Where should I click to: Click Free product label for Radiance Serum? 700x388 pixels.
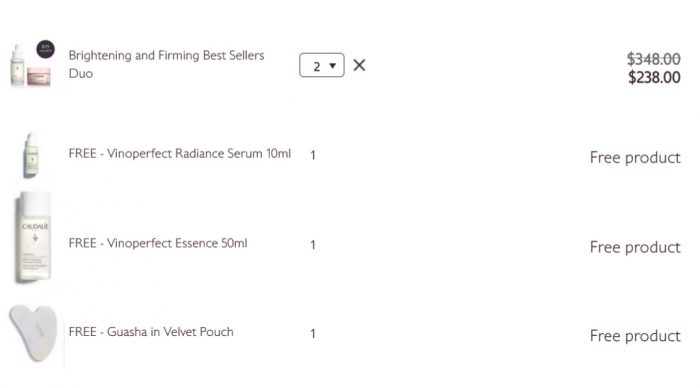click(635, 158)
